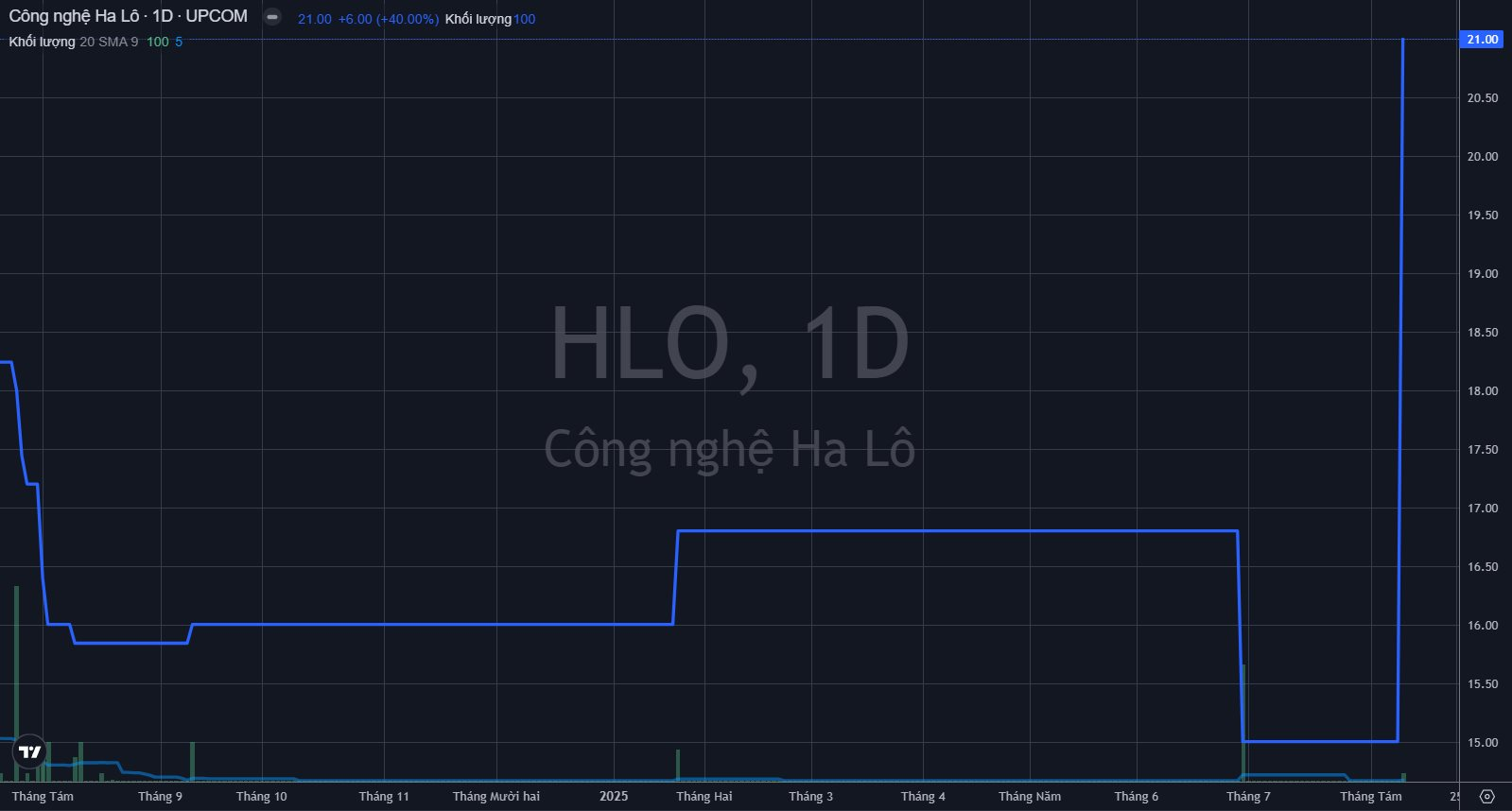
Task: Click the green 100 volume value in legend
Action: click(157, 42)
